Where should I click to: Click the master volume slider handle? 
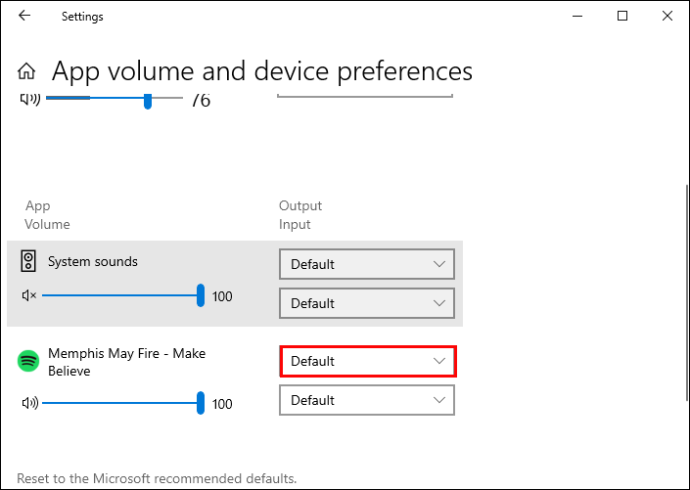[x=148, y=101]
